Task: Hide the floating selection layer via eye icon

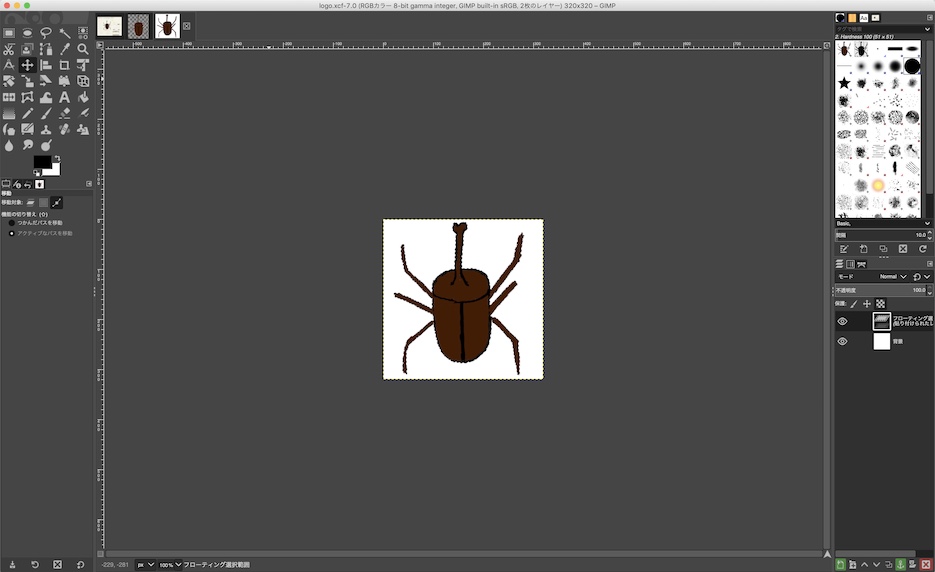Action: tap(842, 321)
